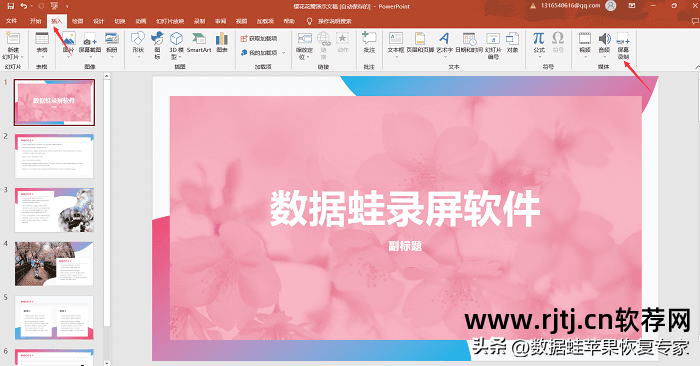The image size is (700, 366).
Task: Expand My Add-ins (我的加载项) dropdown arrow
Action: pos(283,53)
